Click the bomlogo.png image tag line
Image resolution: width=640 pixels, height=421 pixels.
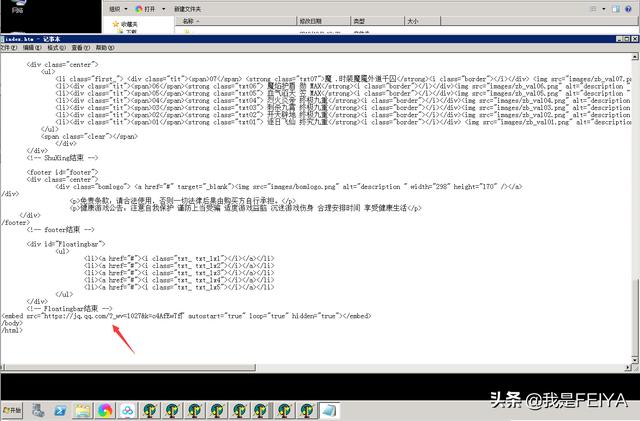289,187
